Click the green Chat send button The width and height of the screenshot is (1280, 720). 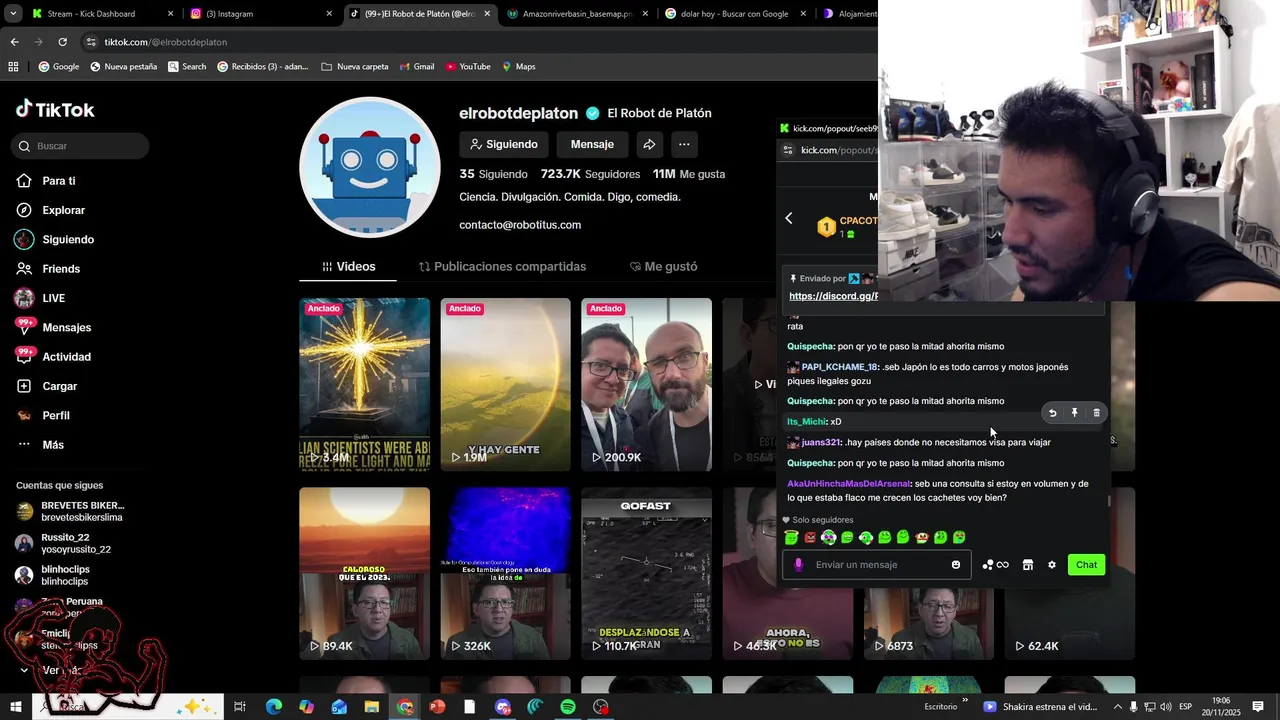coord(1086,565)
